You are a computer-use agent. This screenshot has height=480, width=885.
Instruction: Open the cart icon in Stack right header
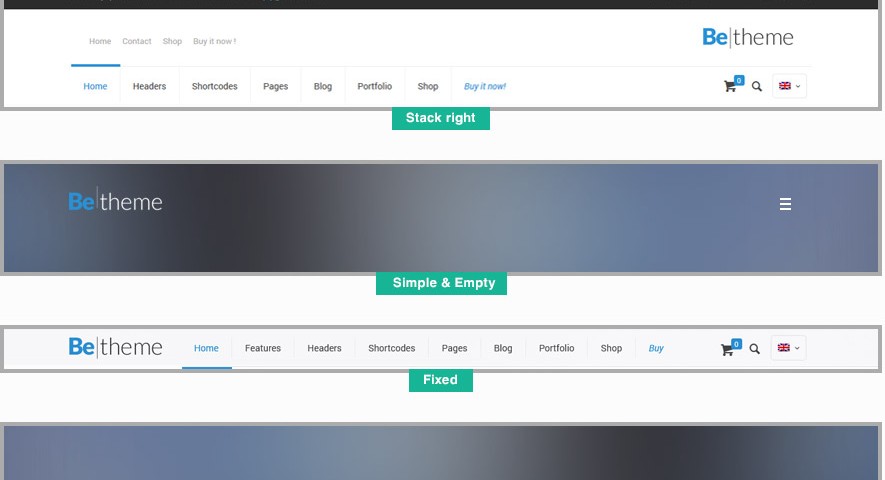(x=732, y=85)
